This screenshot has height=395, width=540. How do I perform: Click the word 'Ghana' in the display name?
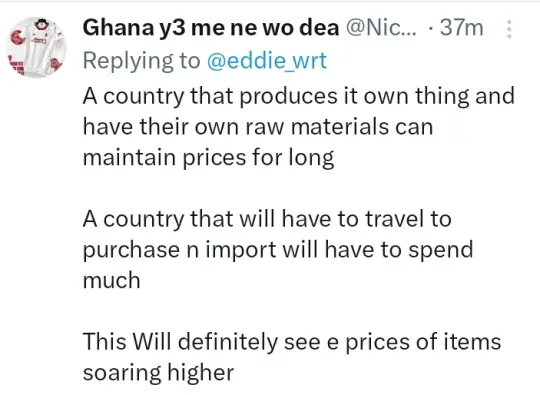(x=118, y=28)
